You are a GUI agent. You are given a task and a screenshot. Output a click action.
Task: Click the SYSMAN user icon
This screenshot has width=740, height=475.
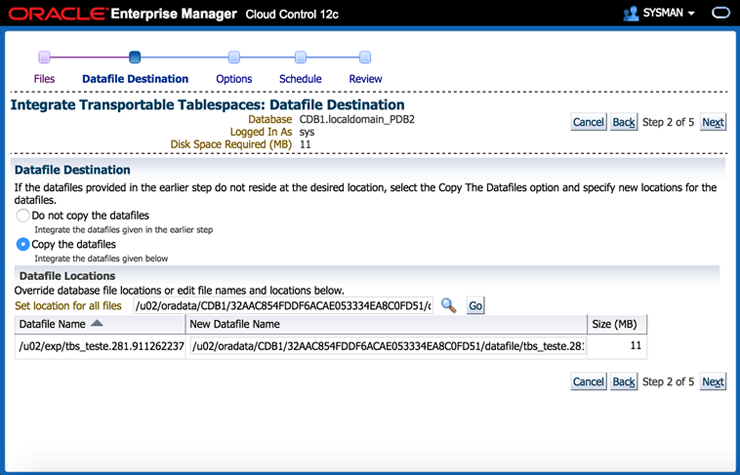[x=631, y=13]
